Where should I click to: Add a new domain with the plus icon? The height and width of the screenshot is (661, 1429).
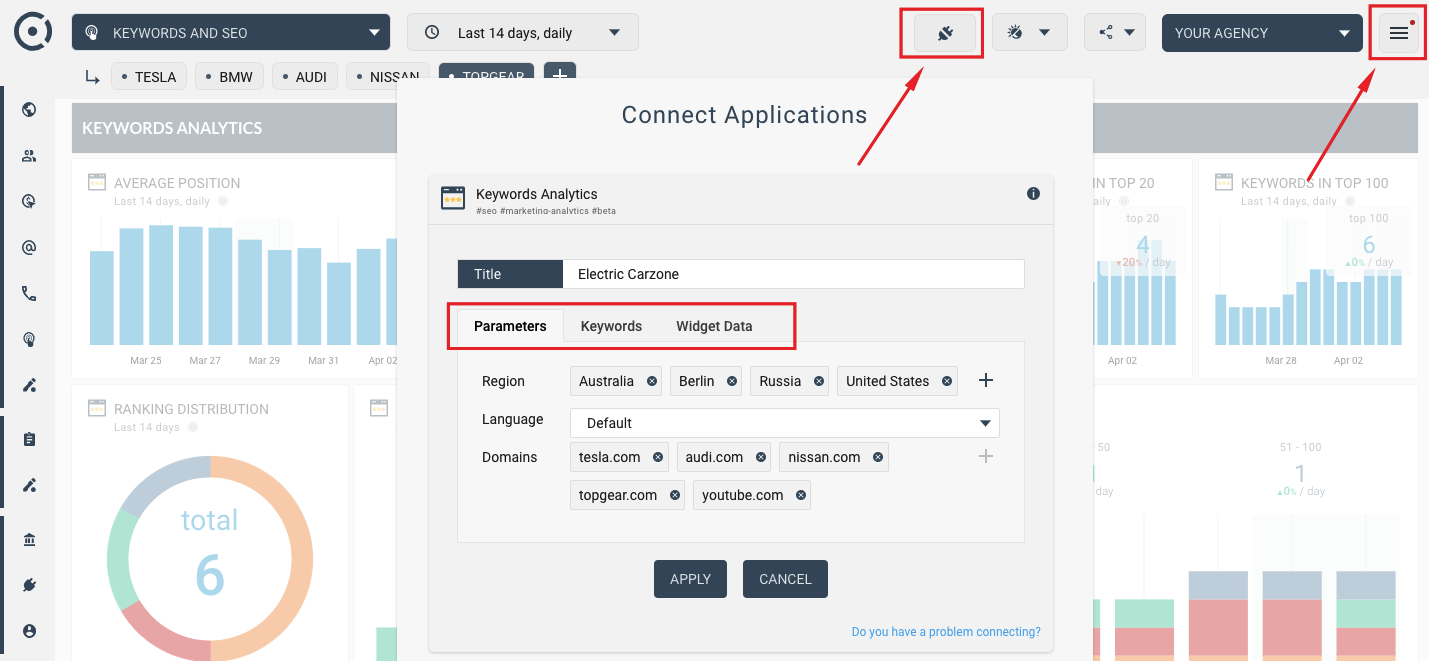click(x=985, y=457)
